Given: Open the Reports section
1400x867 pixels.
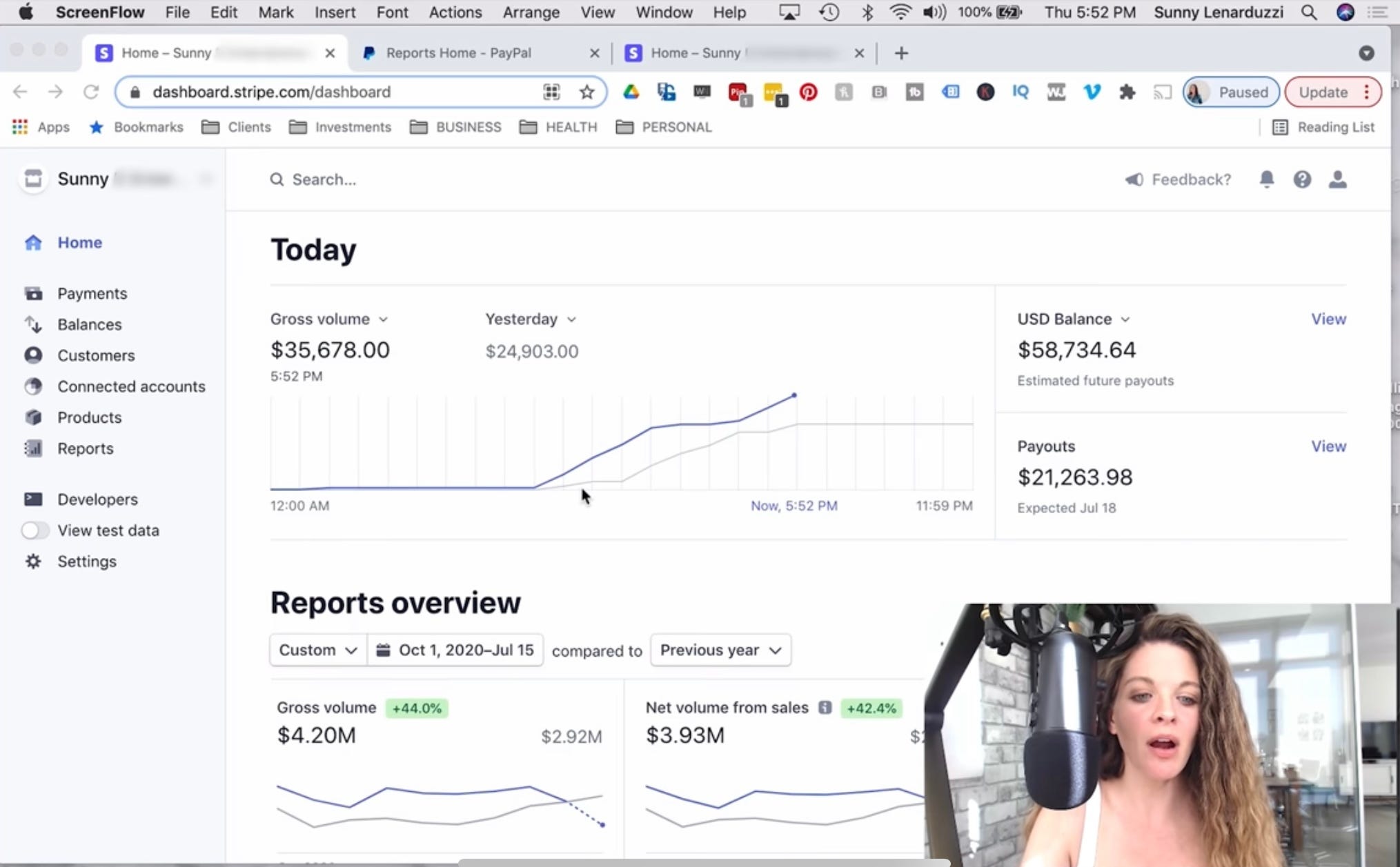Looking at the screenshot, I should click(x=86, y=448).
